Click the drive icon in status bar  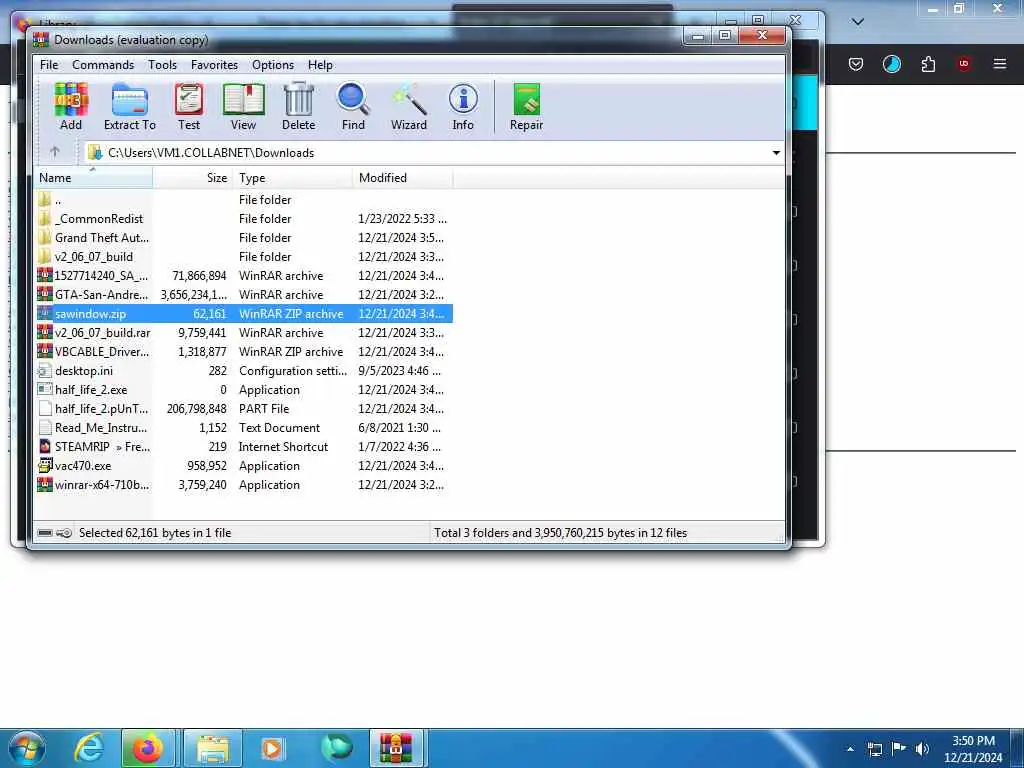(45, 533)
